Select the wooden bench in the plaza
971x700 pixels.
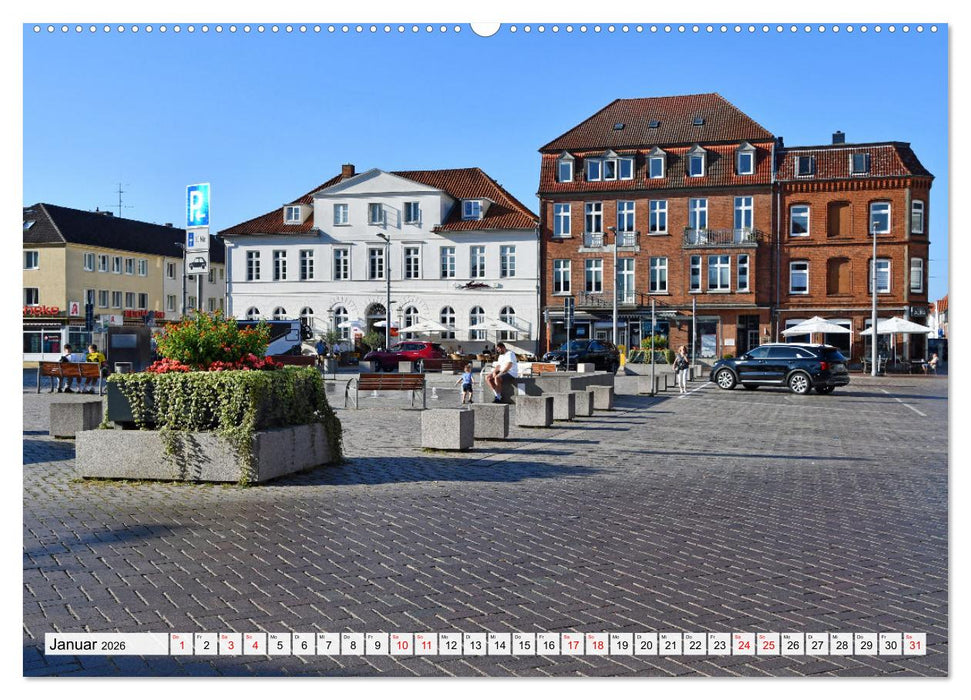[390, 382]
